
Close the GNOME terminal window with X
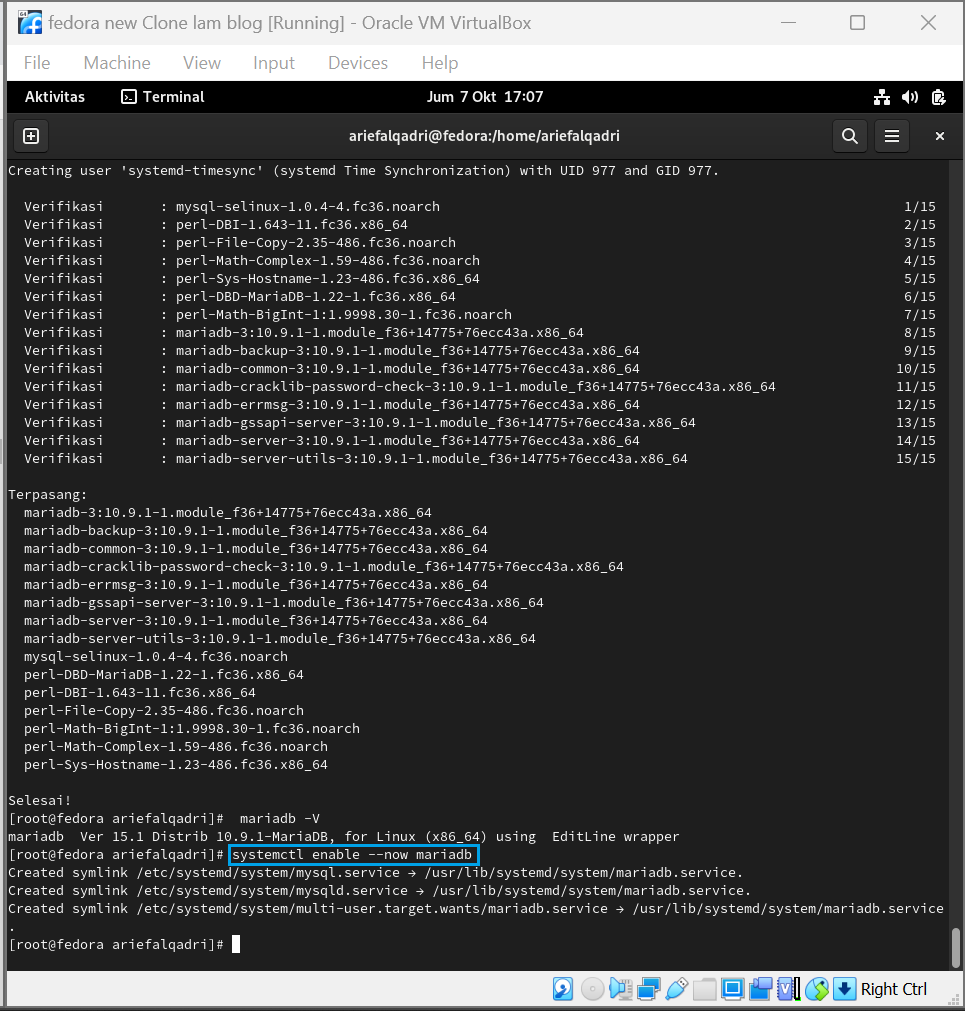point(939,136)
